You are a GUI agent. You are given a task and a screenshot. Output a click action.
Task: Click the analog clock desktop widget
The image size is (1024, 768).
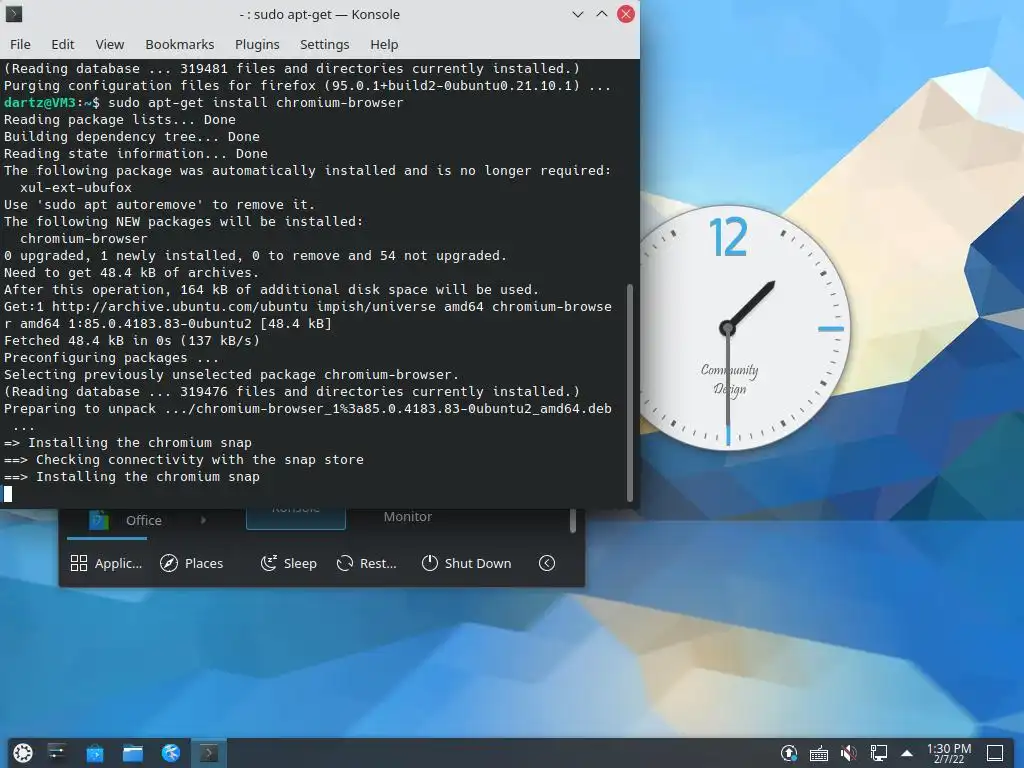[728, 328]
